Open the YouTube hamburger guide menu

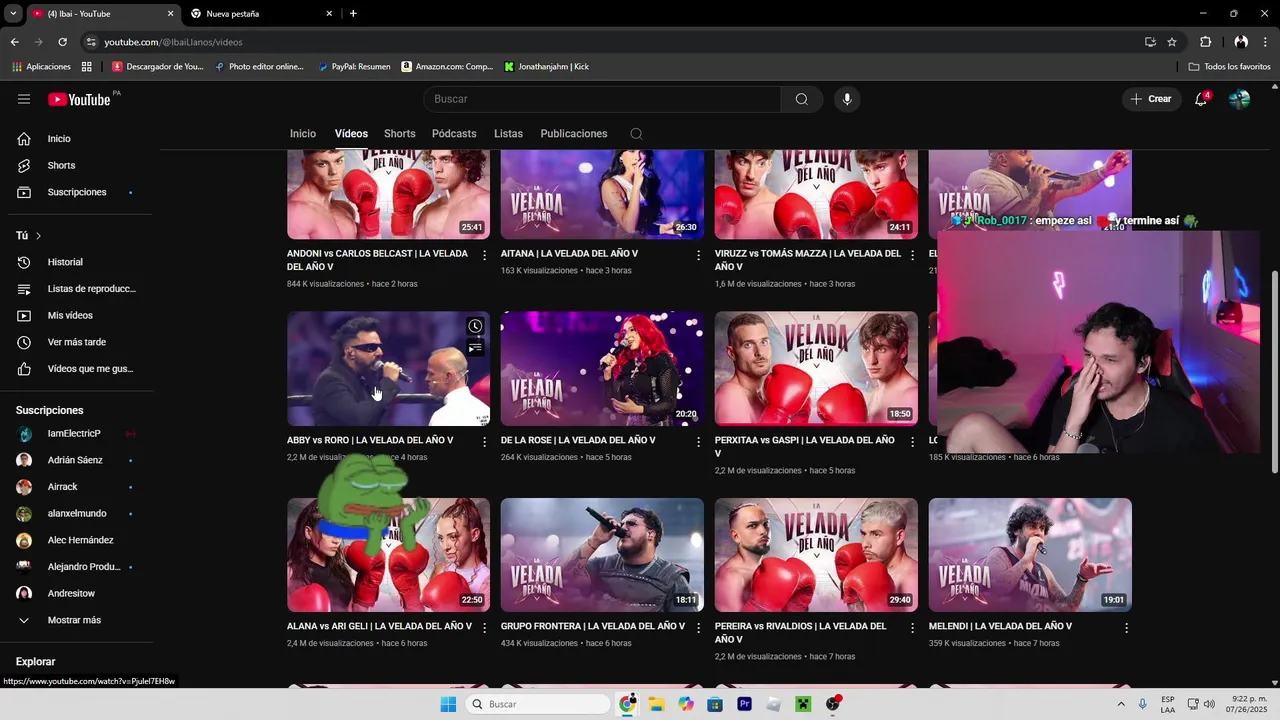(x=24, y=99)
